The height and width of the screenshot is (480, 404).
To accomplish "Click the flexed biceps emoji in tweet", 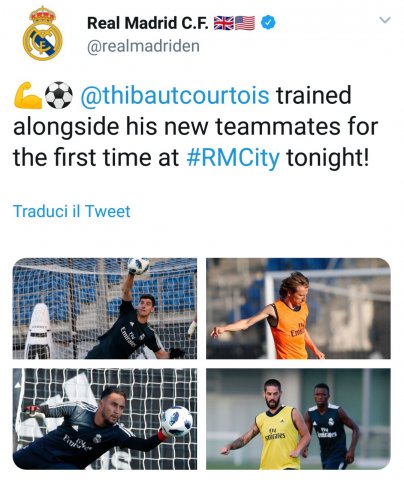I will [x=28, y=95].
